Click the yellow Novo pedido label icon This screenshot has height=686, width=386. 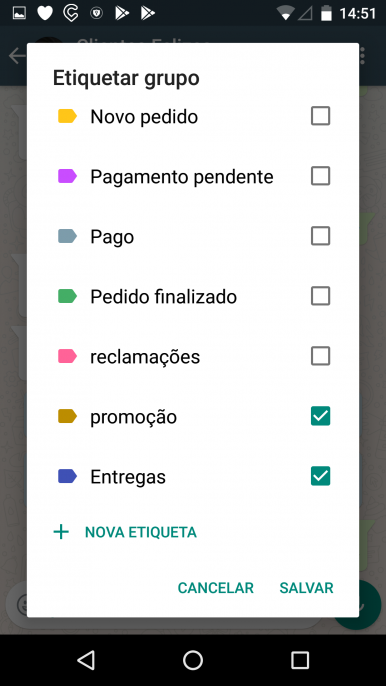[67, 116]
